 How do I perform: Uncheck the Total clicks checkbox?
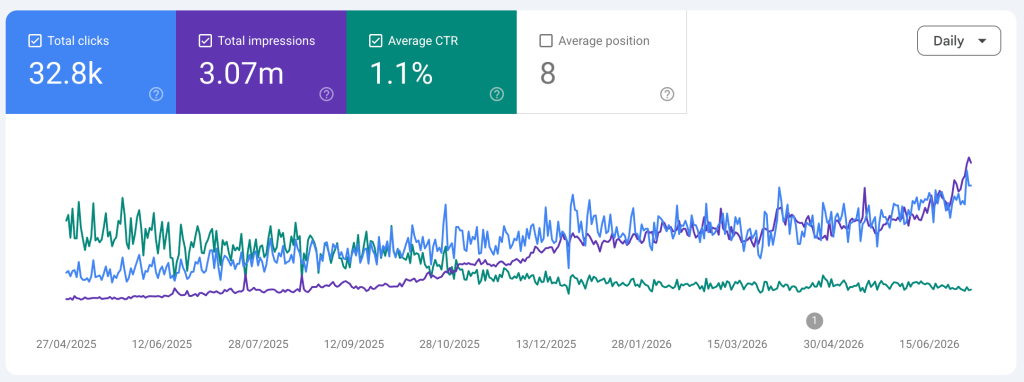coord(35,40)
